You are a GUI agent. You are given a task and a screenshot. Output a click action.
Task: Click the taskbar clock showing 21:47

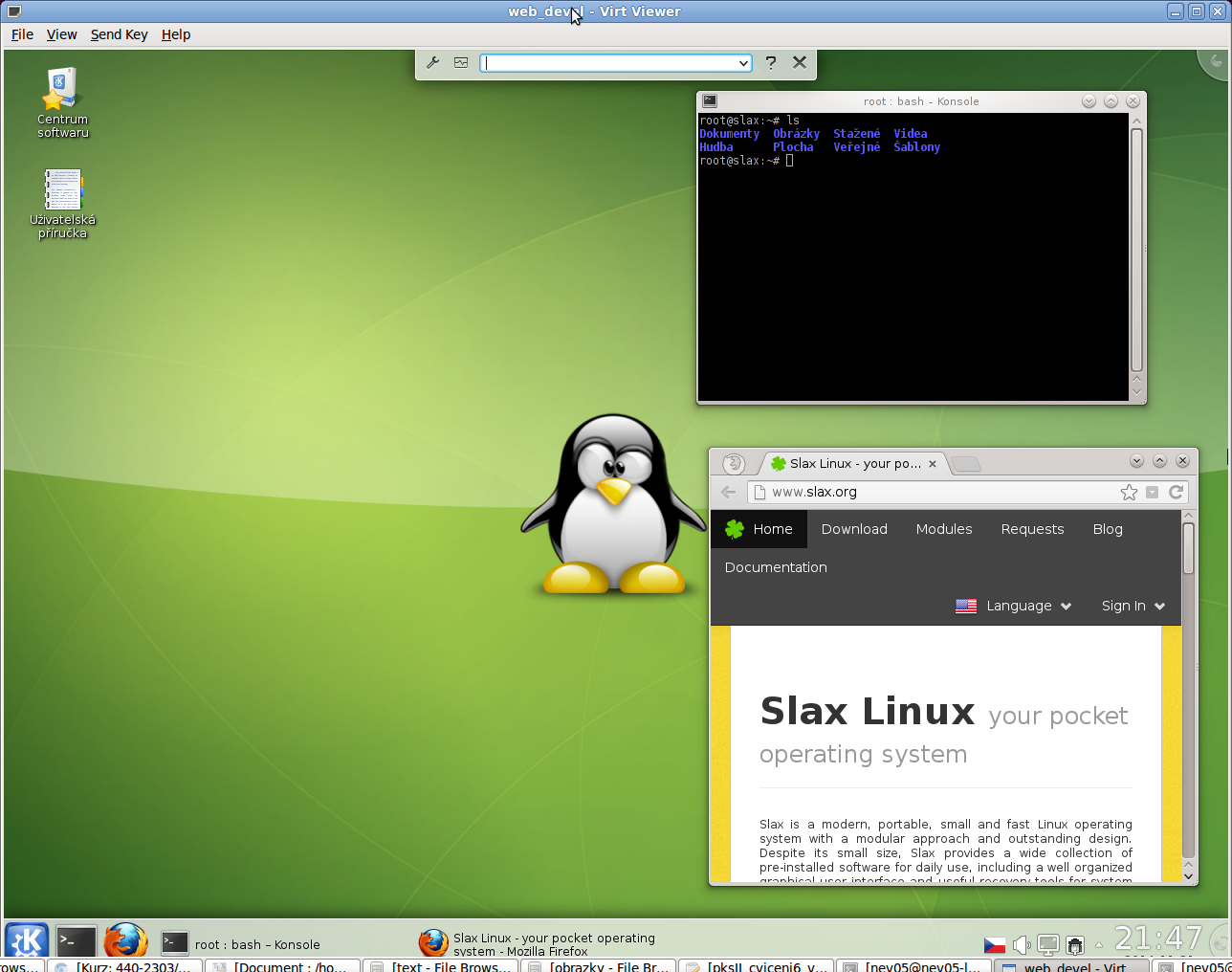(1158, 939)
